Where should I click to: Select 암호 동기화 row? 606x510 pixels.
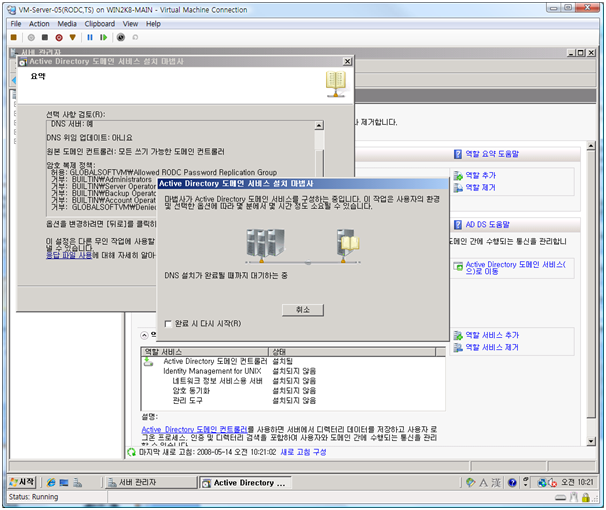tap(293, 391)
